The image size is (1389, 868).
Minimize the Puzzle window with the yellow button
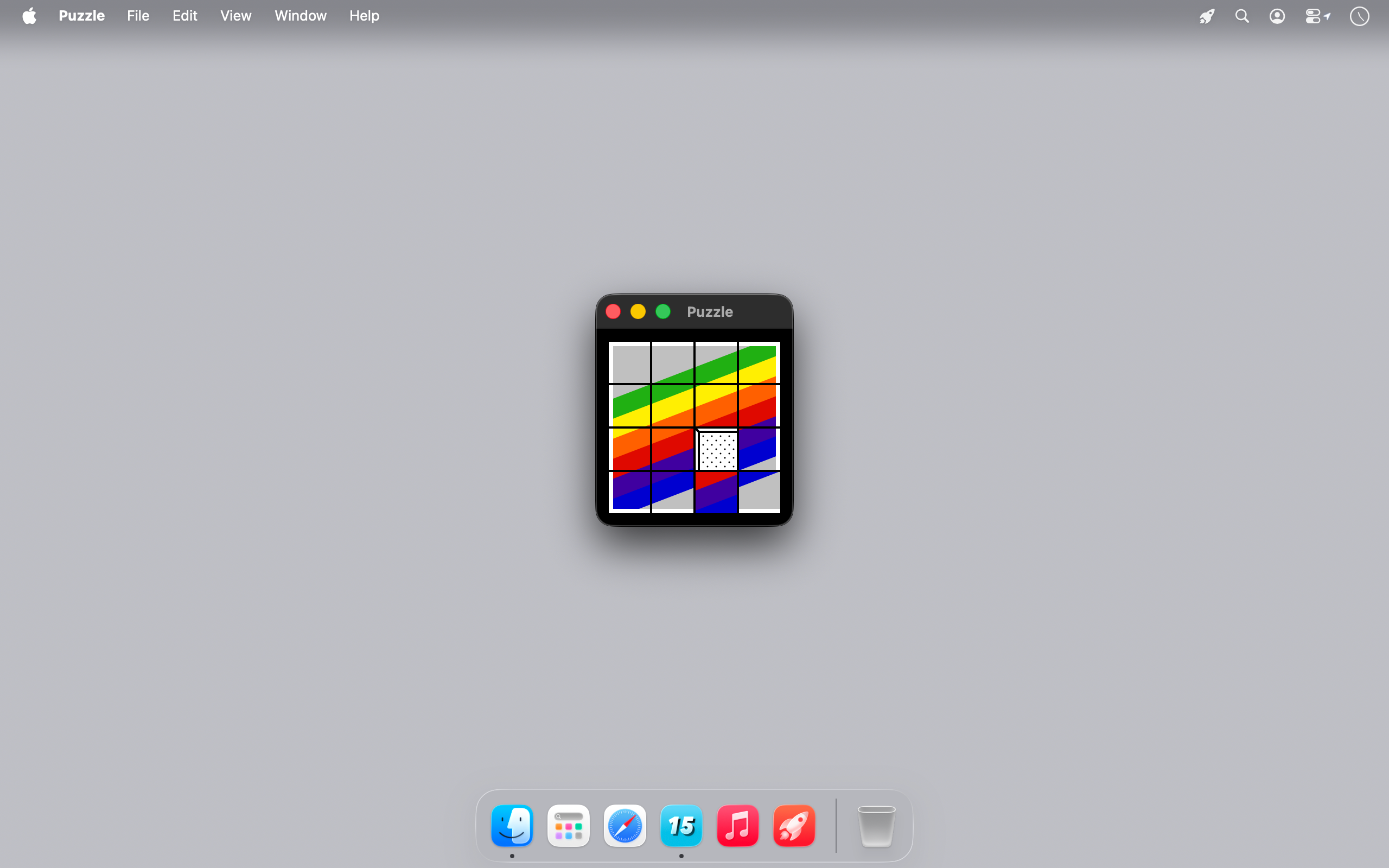point(638,312)
